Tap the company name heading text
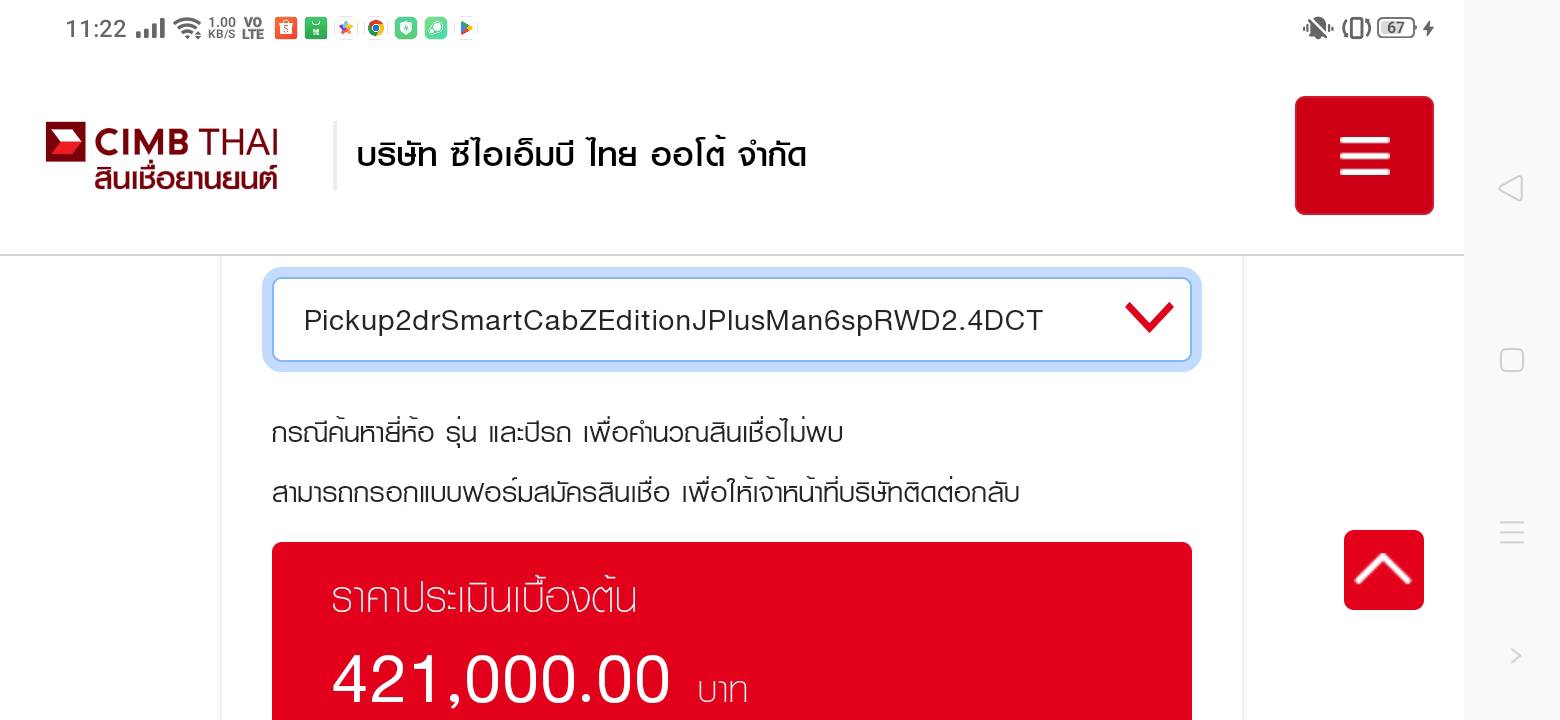Viewport: 1560px width, 720px height. tap(581, 156)
